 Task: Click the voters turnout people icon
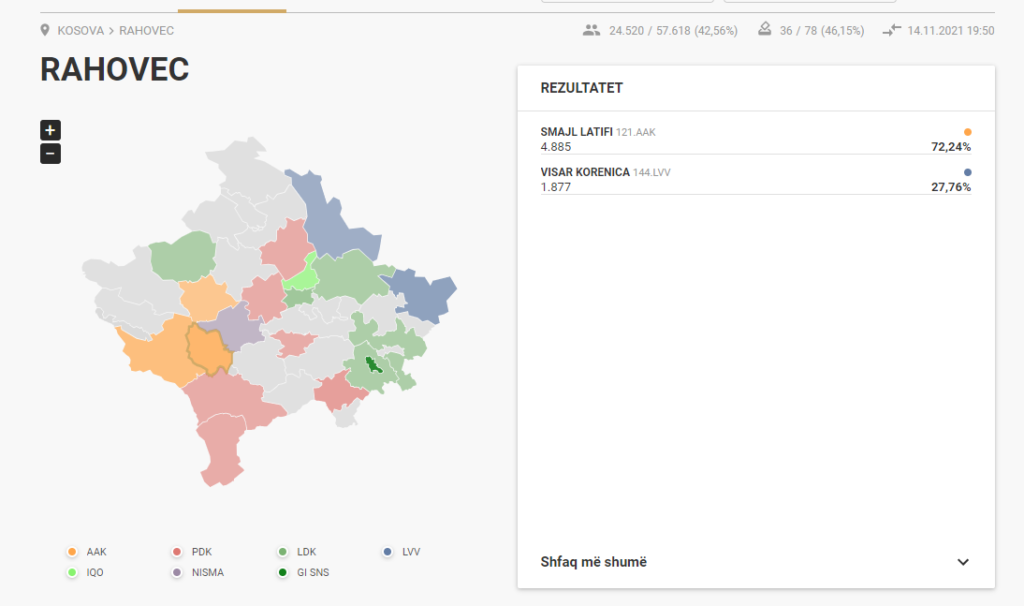pyautogui.click(x=591, y=31)
